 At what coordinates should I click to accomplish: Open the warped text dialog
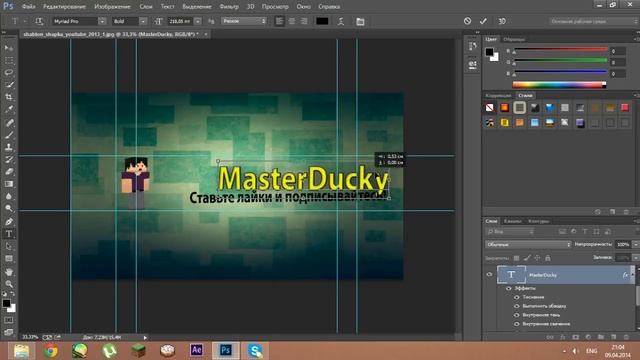[341, 21]
